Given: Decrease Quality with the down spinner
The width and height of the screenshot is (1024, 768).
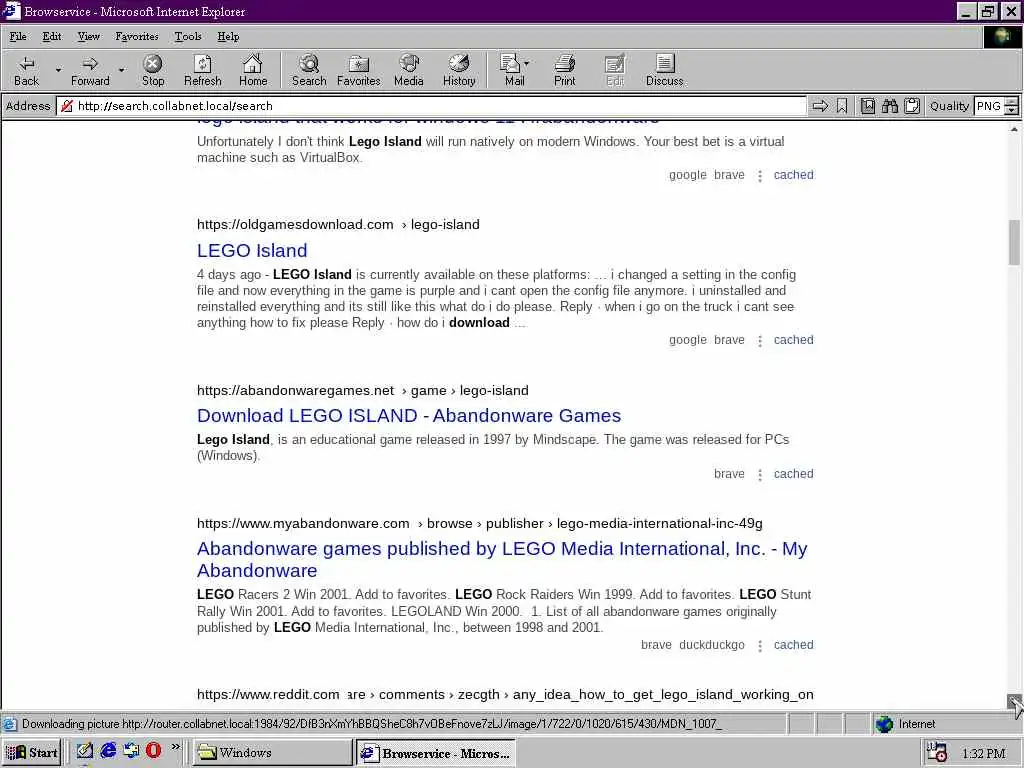Looking at the screenshot, I should (x=1011, y=110).
